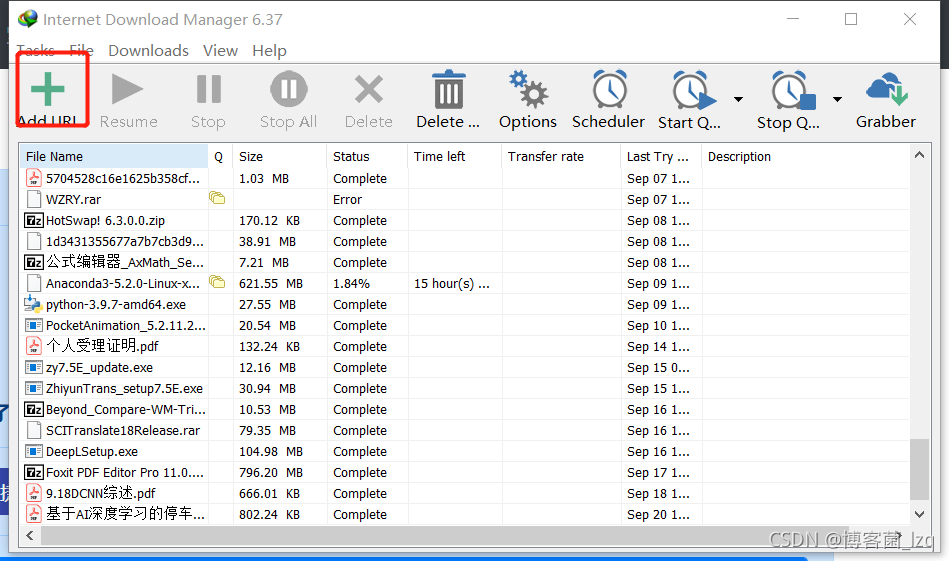Click the vertical scrollbar thumb

[919, 470]
